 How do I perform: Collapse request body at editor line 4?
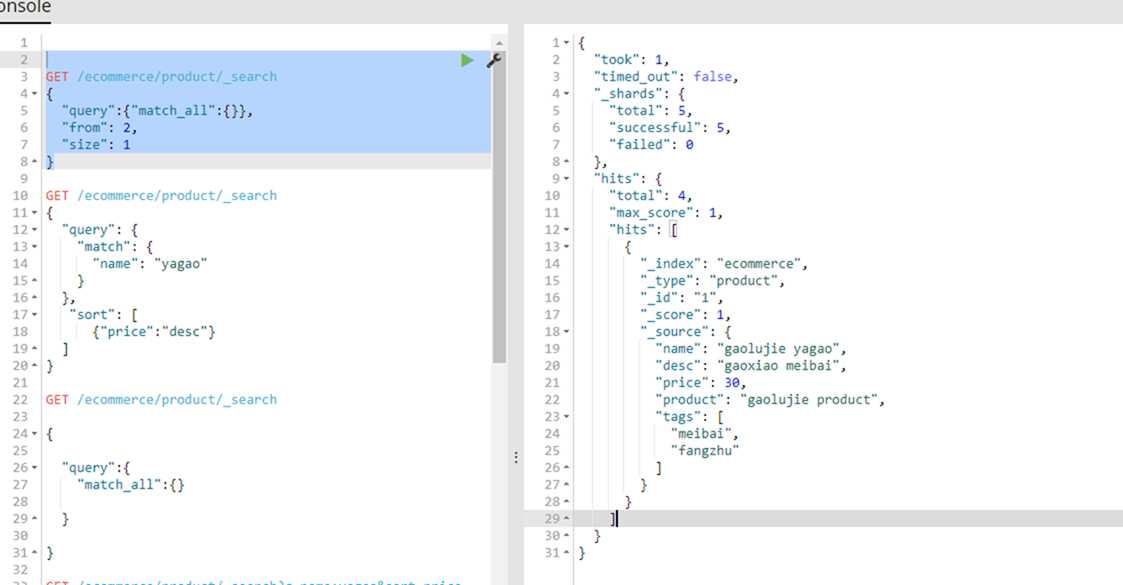pos(34,94)
